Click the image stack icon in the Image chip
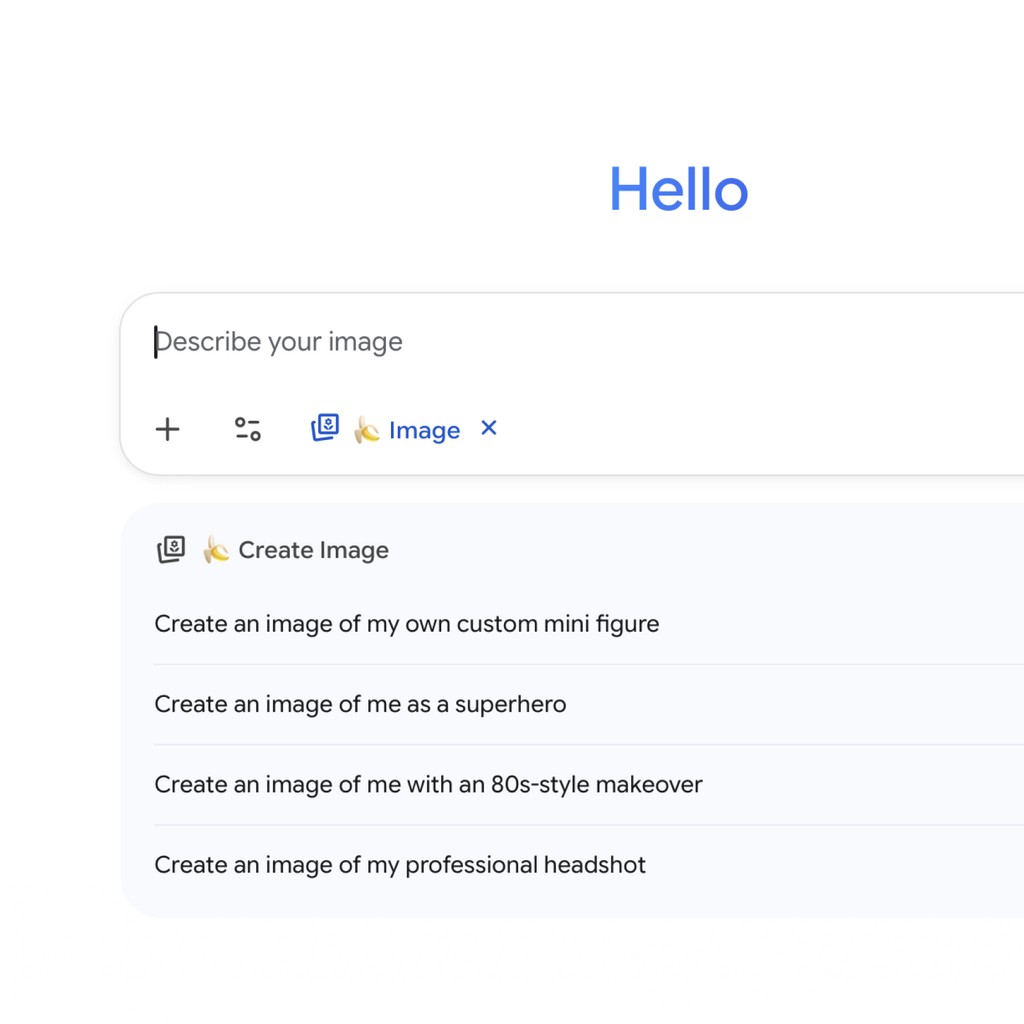 tap(325, 428)
